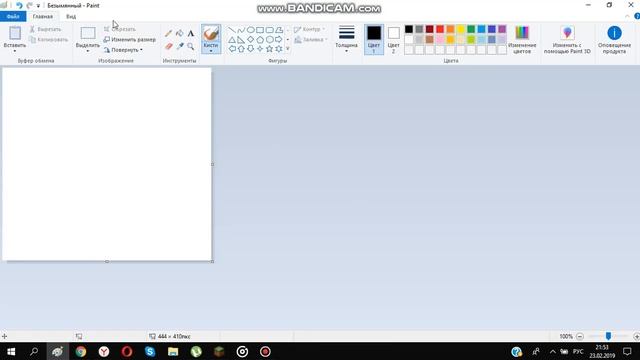Open the Файл menu
The height and width of the screenshot is (360, 640).
[x=13, y=16]
